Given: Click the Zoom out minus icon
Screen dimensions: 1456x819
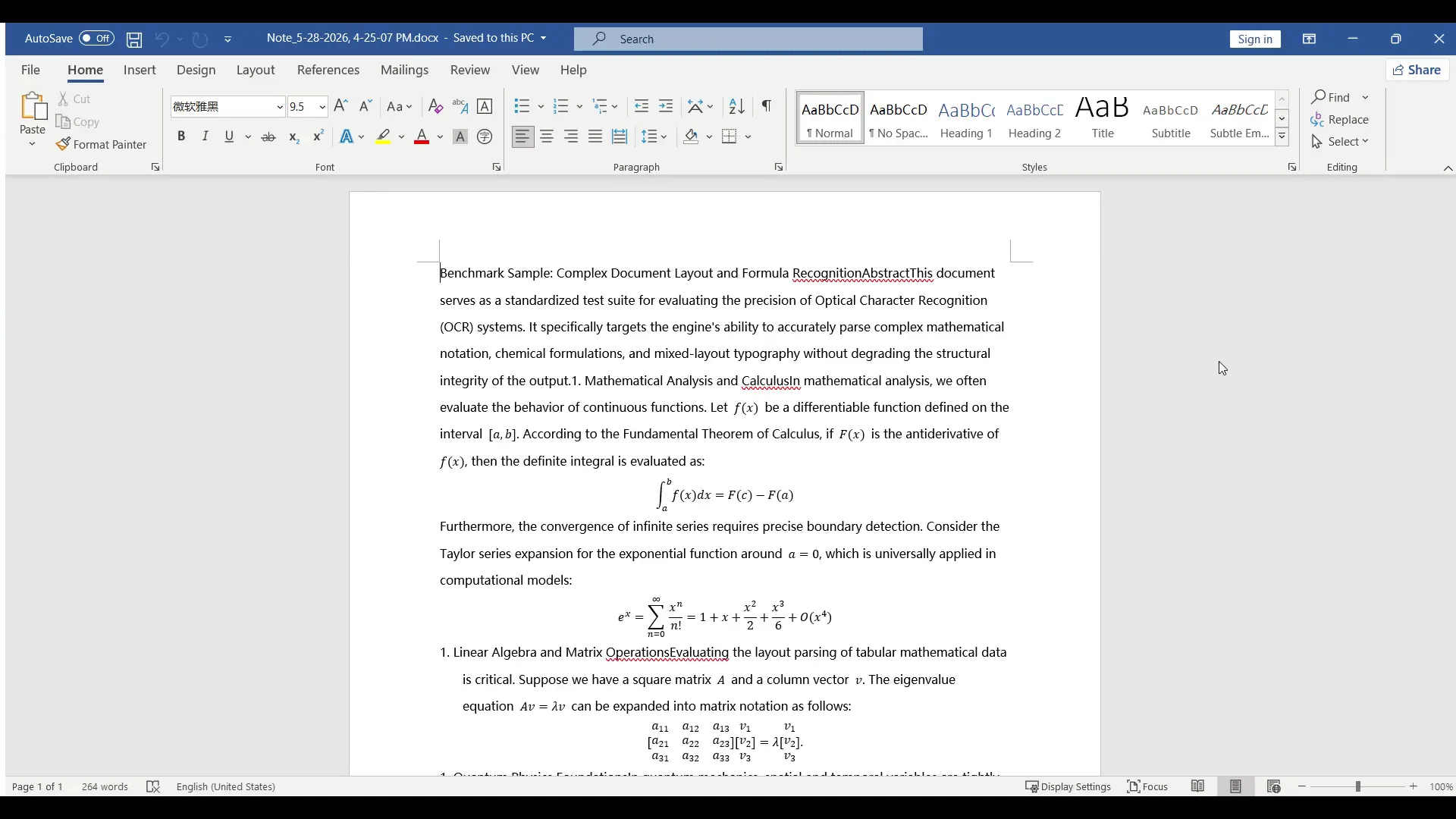Looking at the screenshot, I should point(1302,787).
